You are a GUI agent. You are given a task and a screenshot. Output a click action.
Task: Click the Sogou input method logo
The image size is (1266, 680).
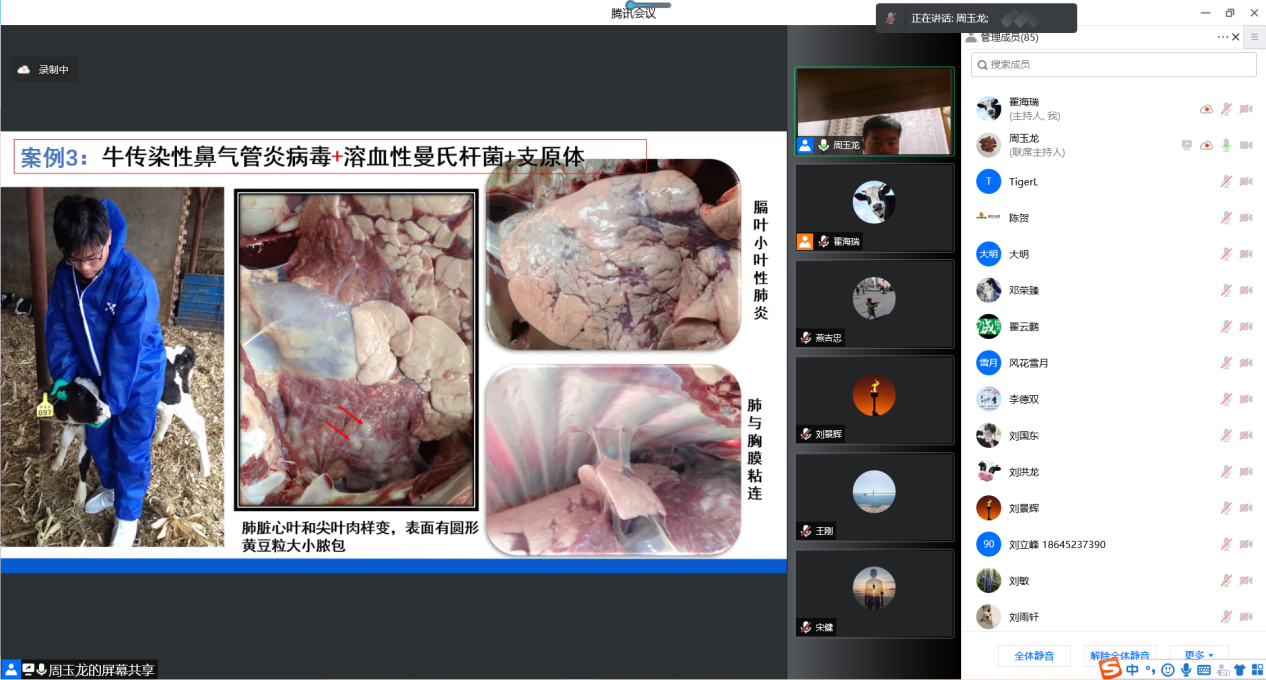[x=1110, y=668]
